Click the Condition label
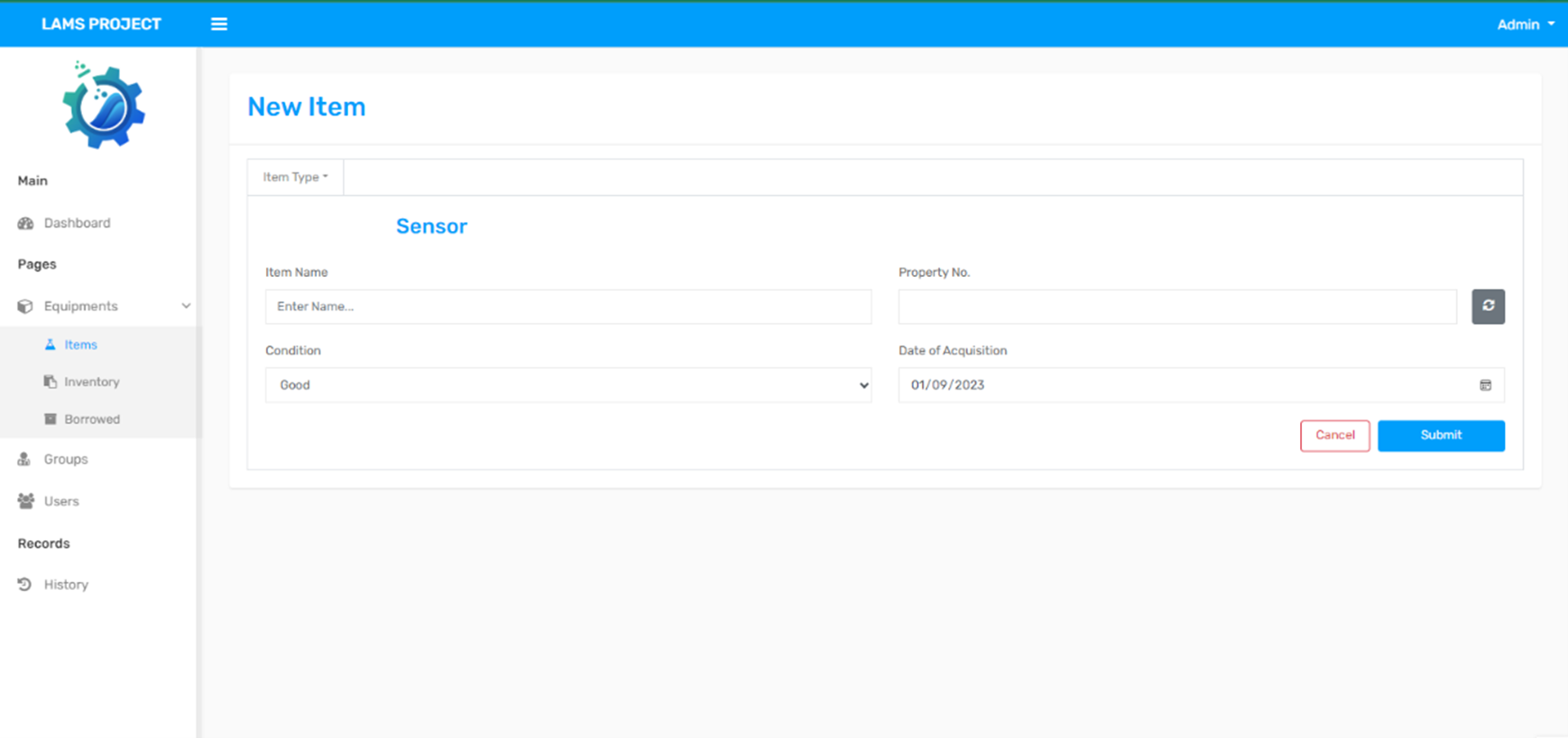The image size is (1568, 738). (x=293, y=351)
